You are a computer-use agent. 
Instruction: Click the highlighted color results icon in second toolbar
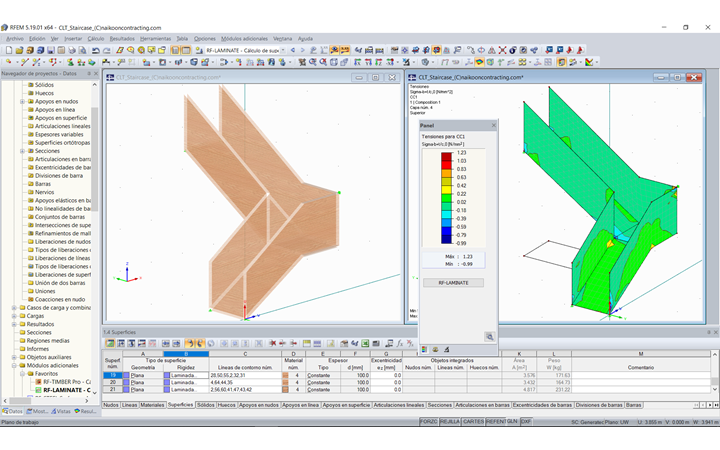479,62
